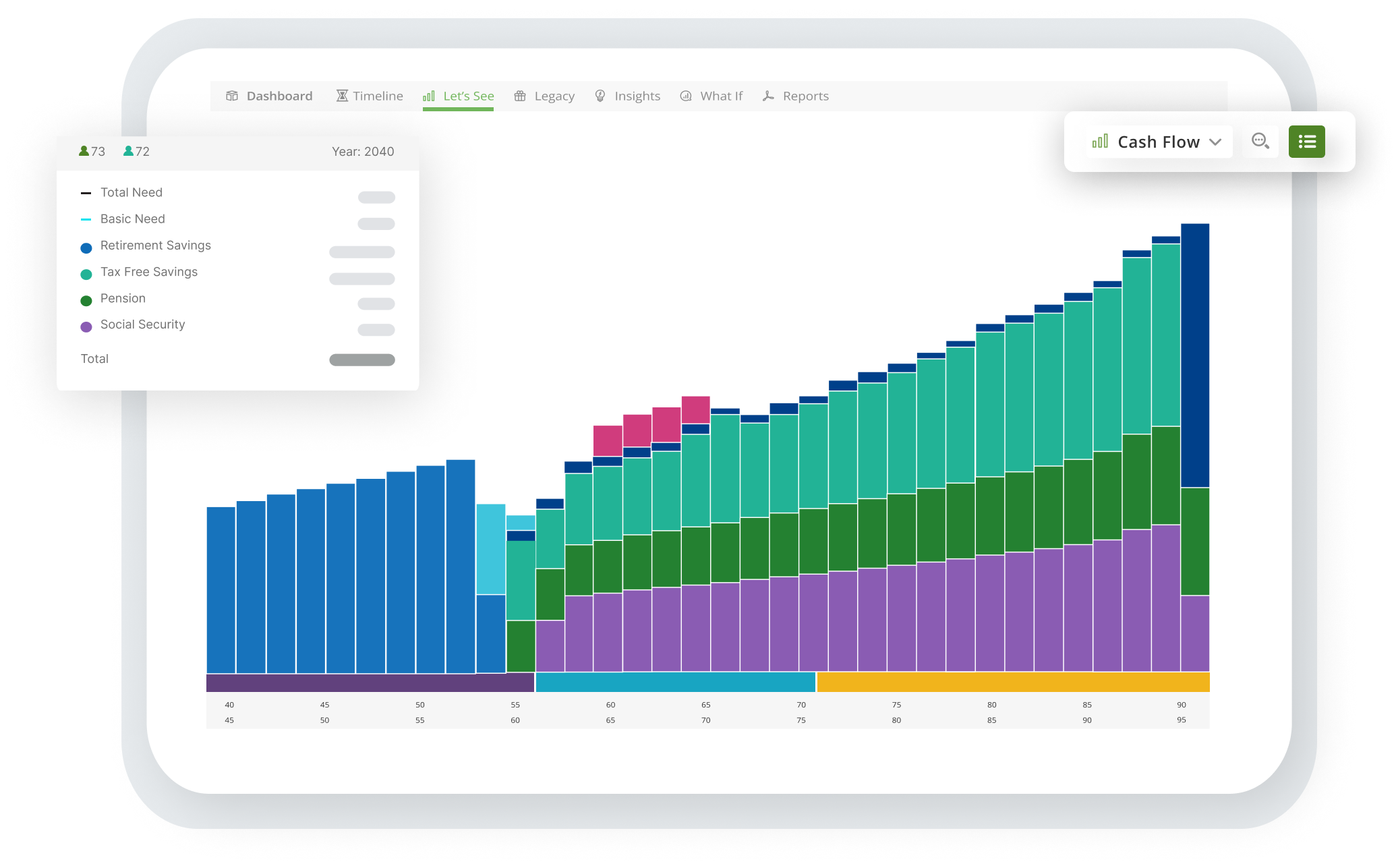Click the Insights lightbulb icon
1396x868 pixels.
600,96
